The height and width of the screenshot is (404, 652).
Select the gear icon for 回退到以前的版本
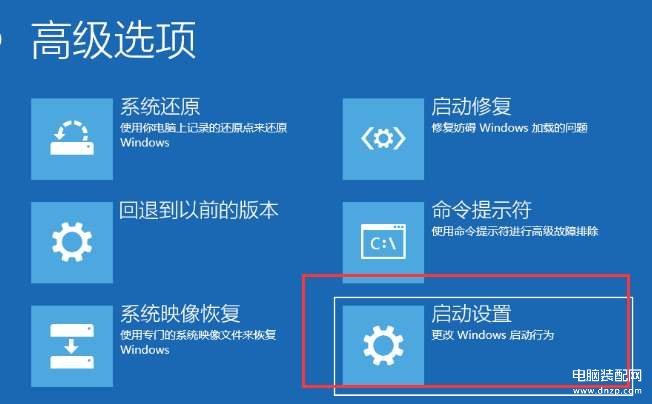coord(72,243)
